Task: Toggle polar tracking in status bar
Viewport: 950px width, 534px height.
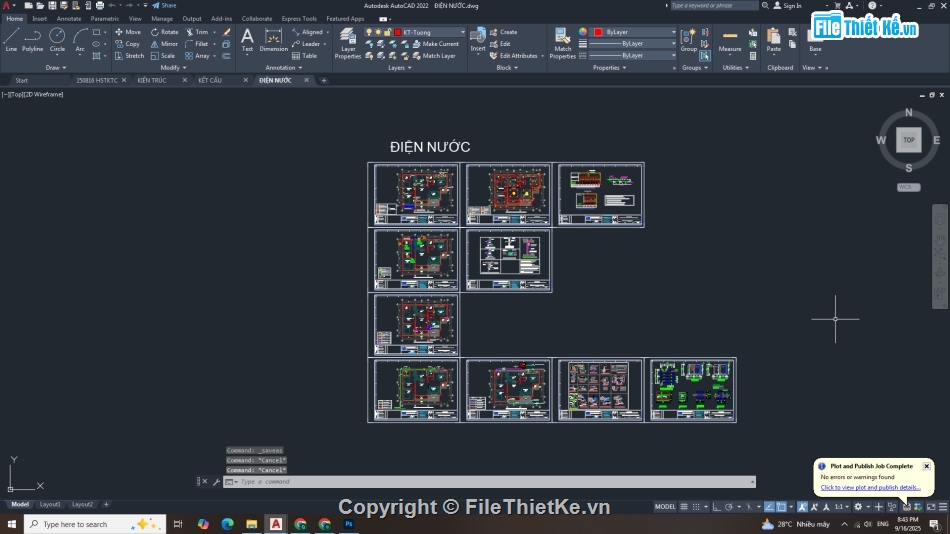Action: (729, 507)
